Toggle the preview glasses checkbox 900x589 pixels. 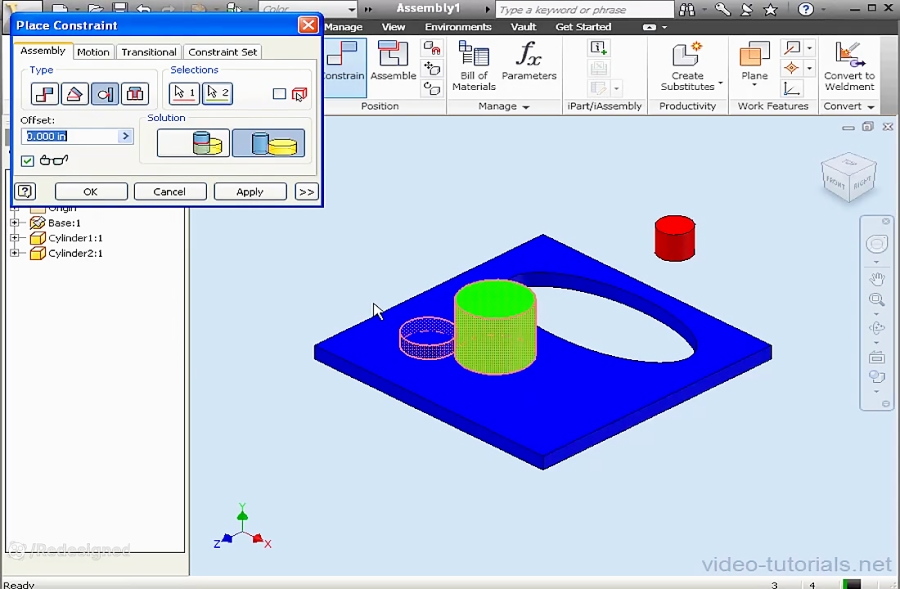click(x=26, y=160)
